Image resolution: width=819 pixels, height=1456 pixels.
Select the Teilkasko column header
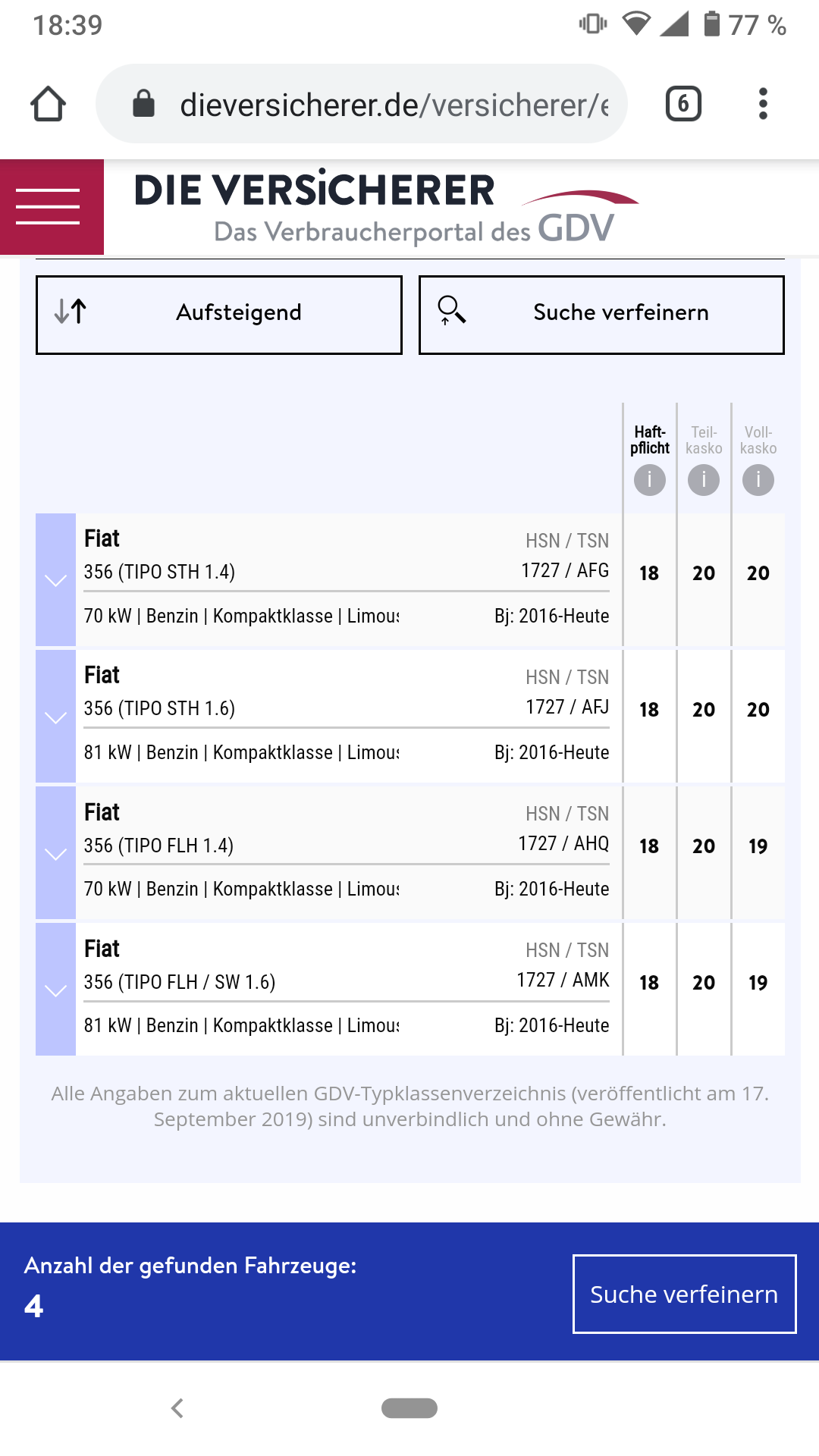704,440
